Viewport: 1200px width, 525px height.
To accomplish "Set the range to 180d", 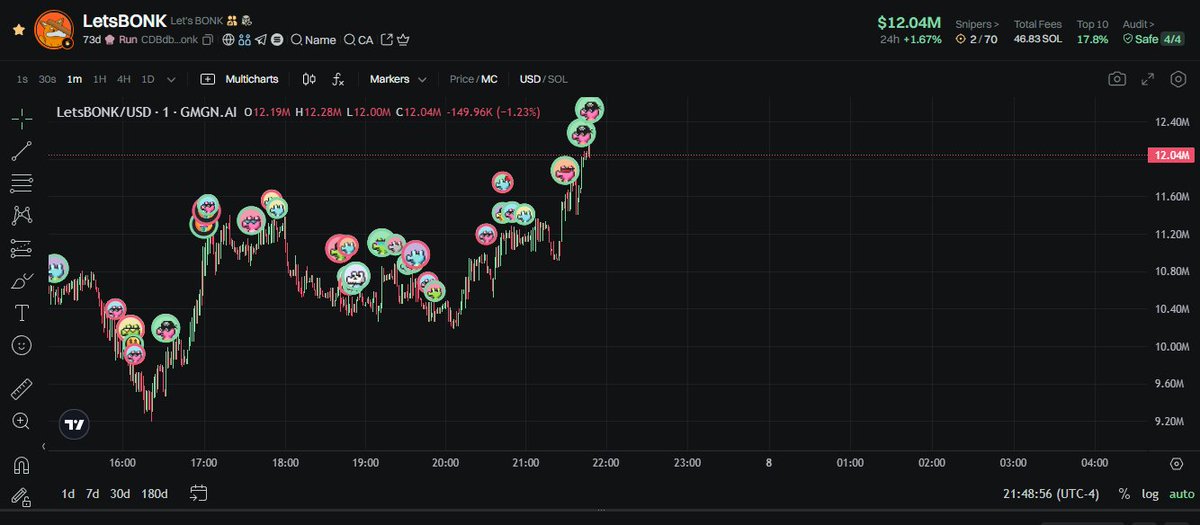I will pyautogui.click(x=154, y=494).
